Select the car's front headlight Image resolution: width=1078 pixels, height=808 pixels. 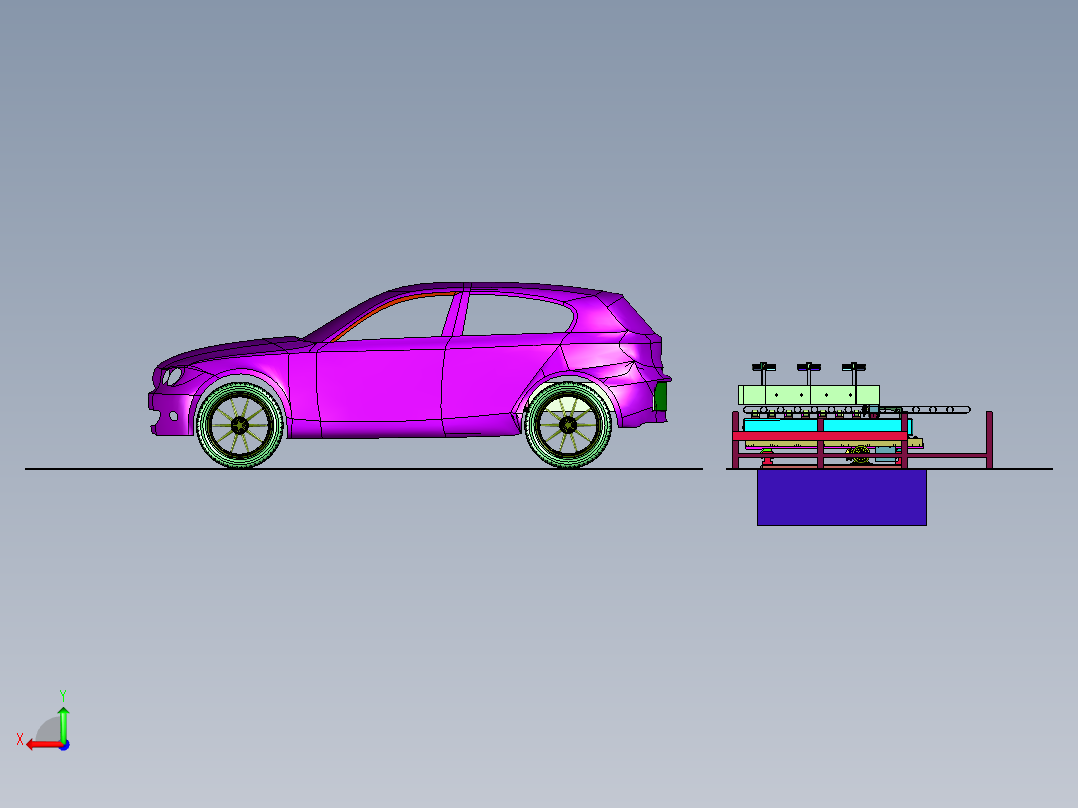[172, 377]
